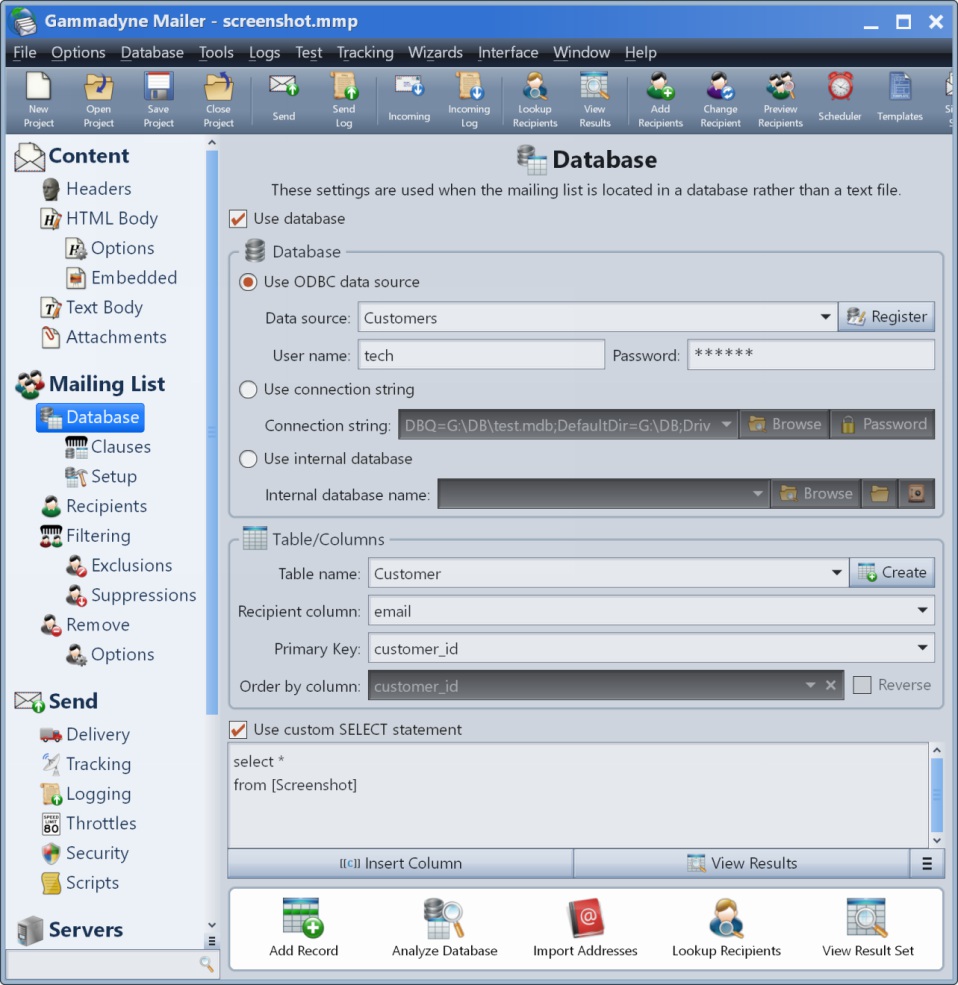The image size is (958, 985).
Task: Open the Table name dropdown
Action: pos(837,574)
